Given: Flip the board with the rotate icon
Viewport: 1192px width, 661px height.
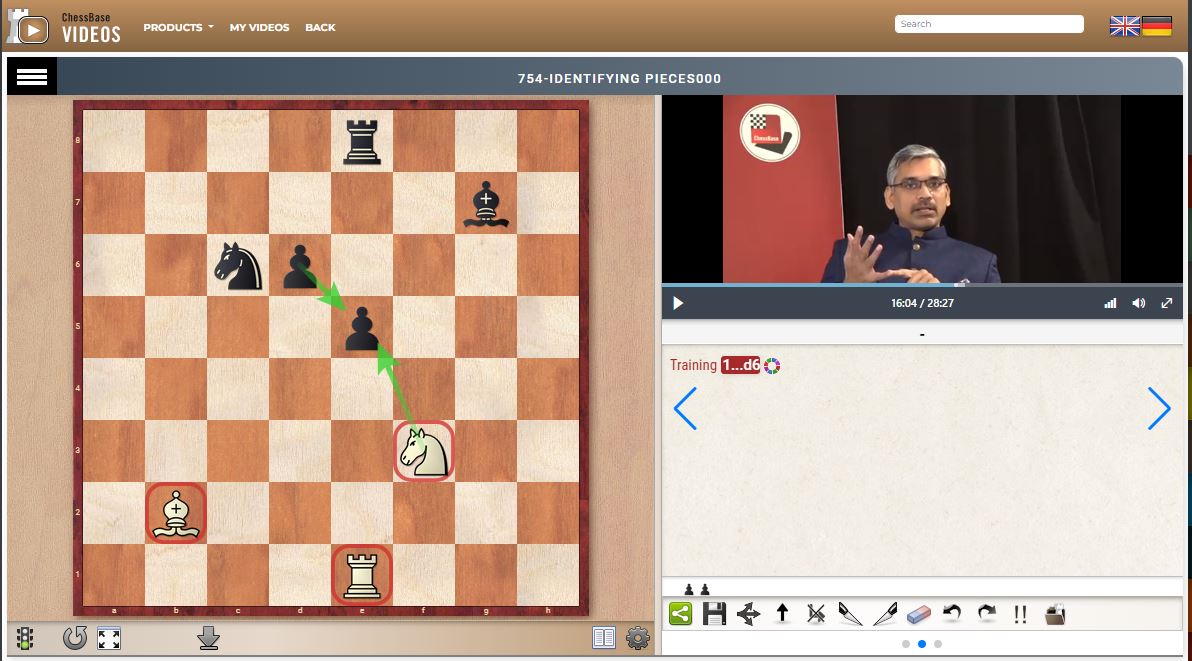Looking at the screenshot, I should point(74,638).
